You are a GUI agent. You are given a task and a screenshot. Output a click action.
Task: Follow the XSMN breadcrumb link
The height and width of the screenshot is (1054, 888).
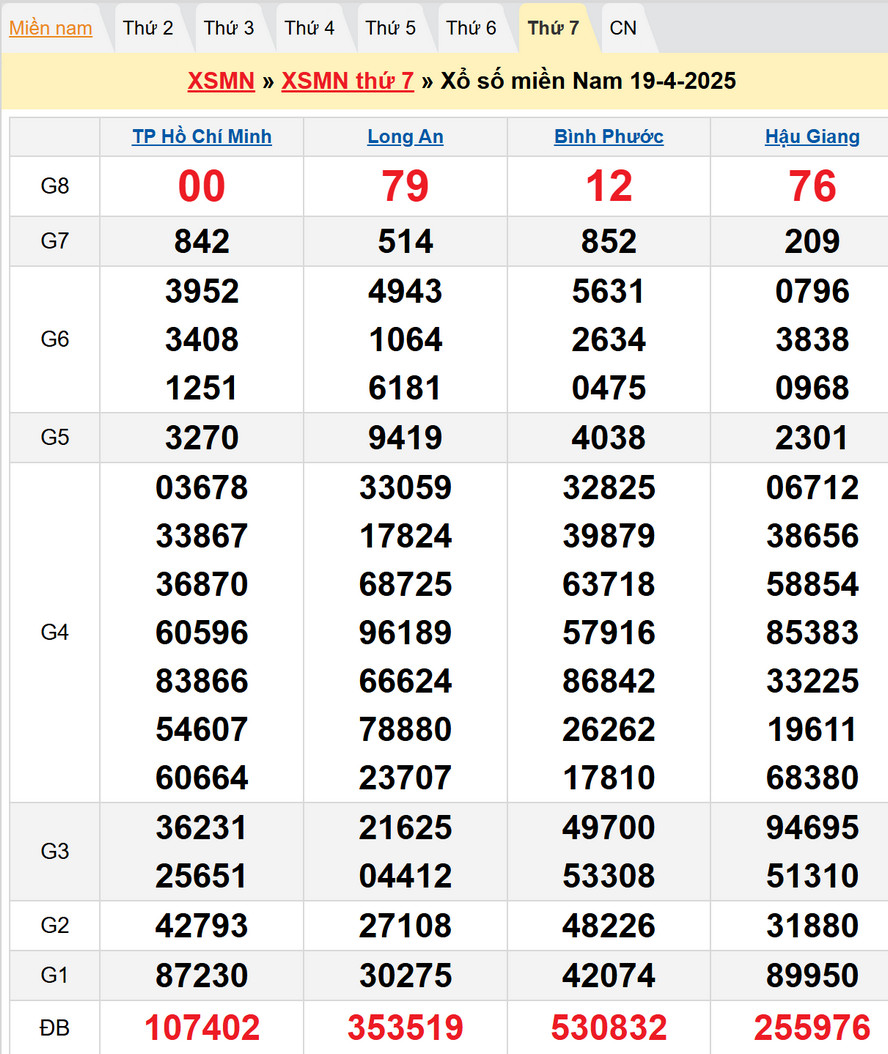221,81
